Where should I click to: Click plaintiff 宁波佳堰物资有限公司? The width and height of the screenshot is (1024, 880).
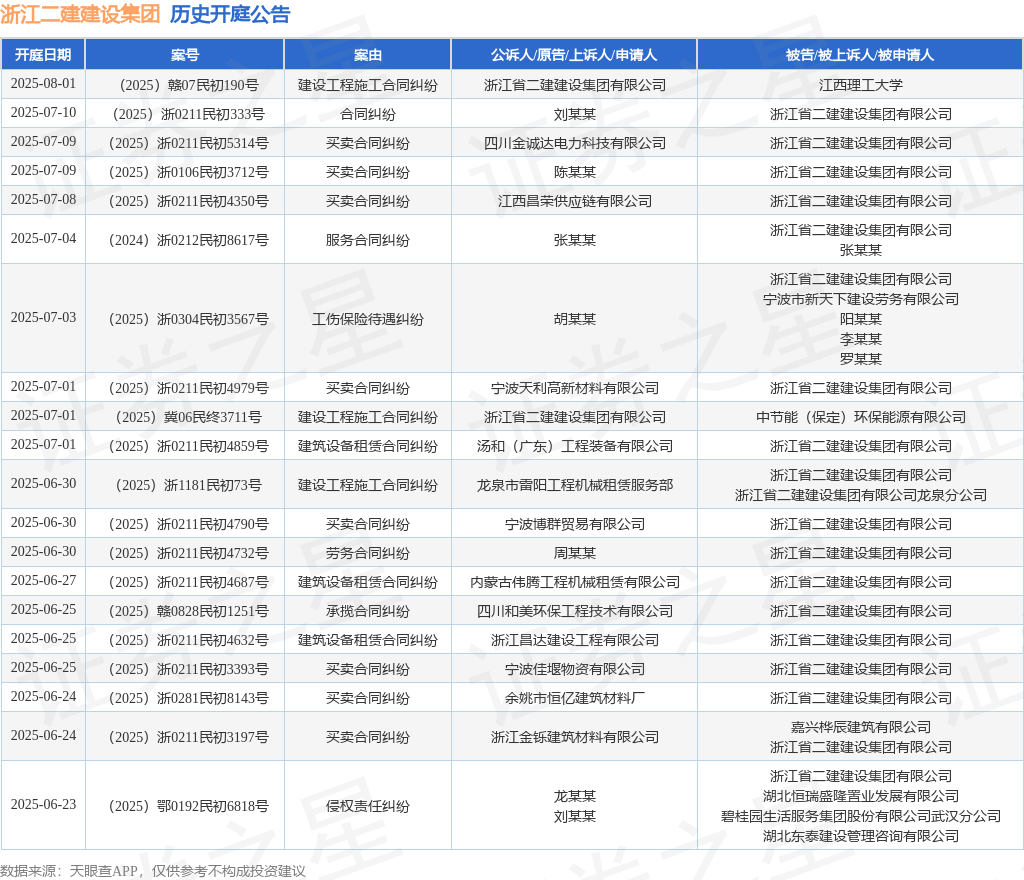tap(575, 669)
